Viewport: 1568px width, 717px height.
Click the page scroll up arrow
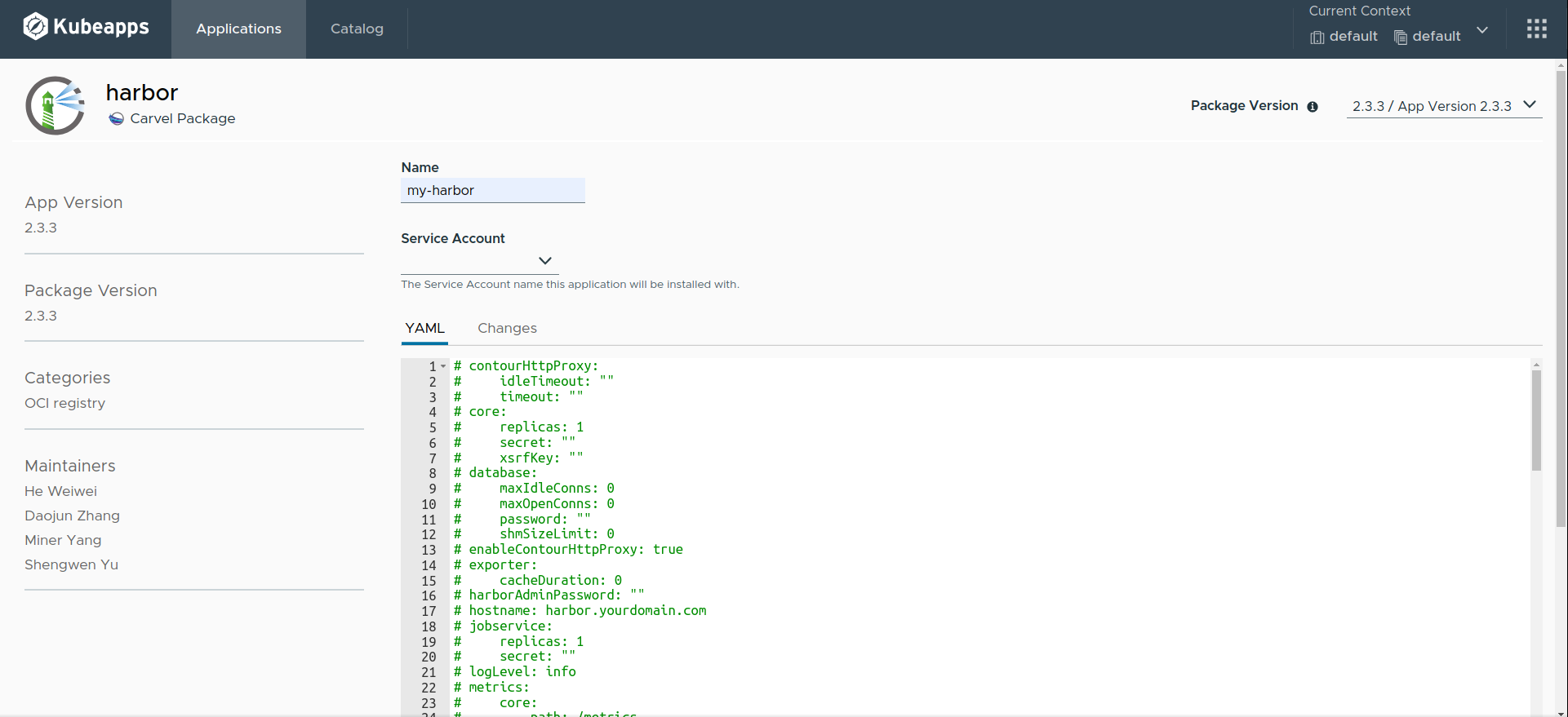click(1561, 64)
